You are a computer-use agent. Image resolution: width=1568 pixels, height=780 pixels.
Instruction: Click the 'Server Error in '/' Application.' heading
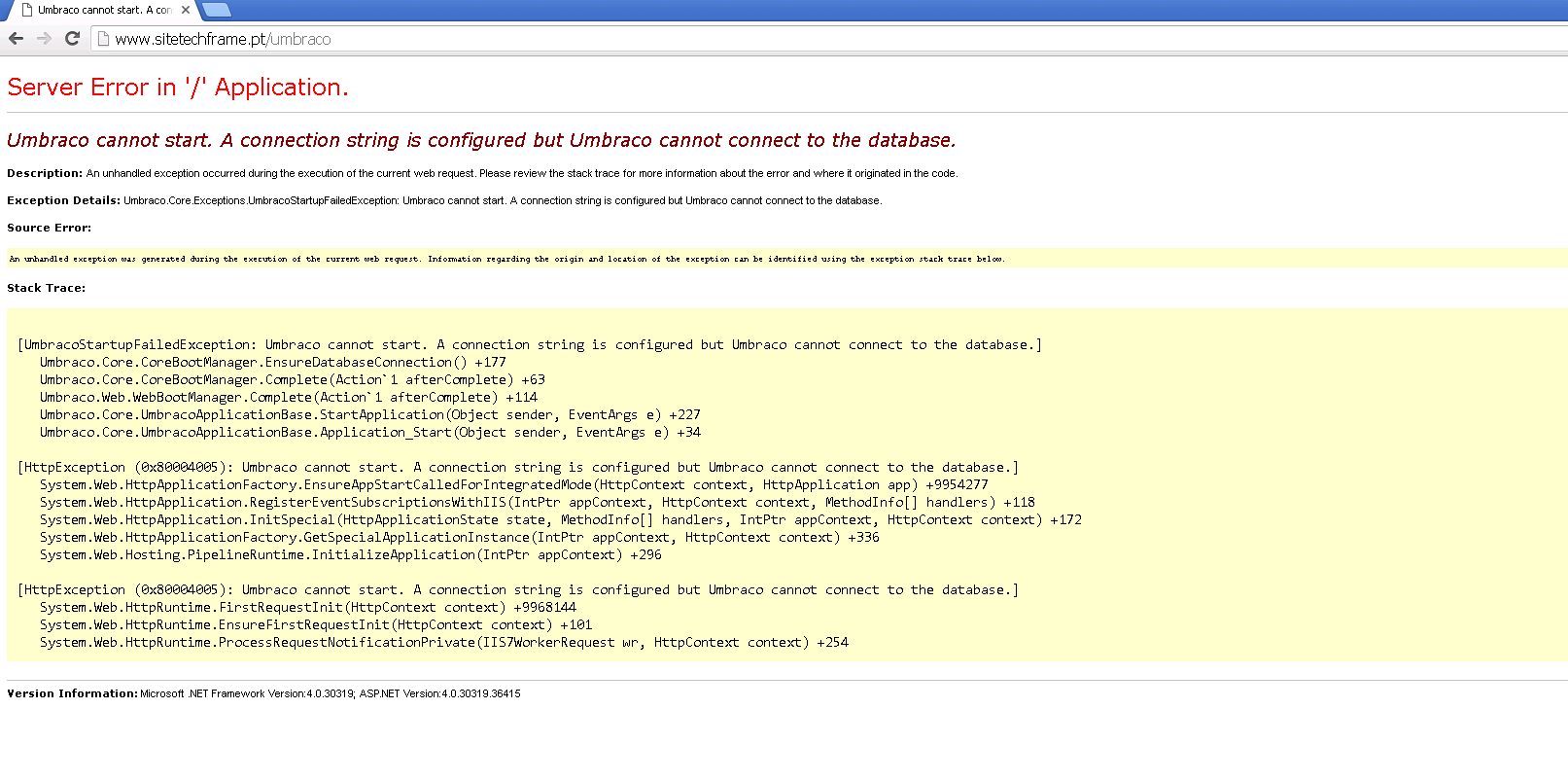click(x=178, y=88)
